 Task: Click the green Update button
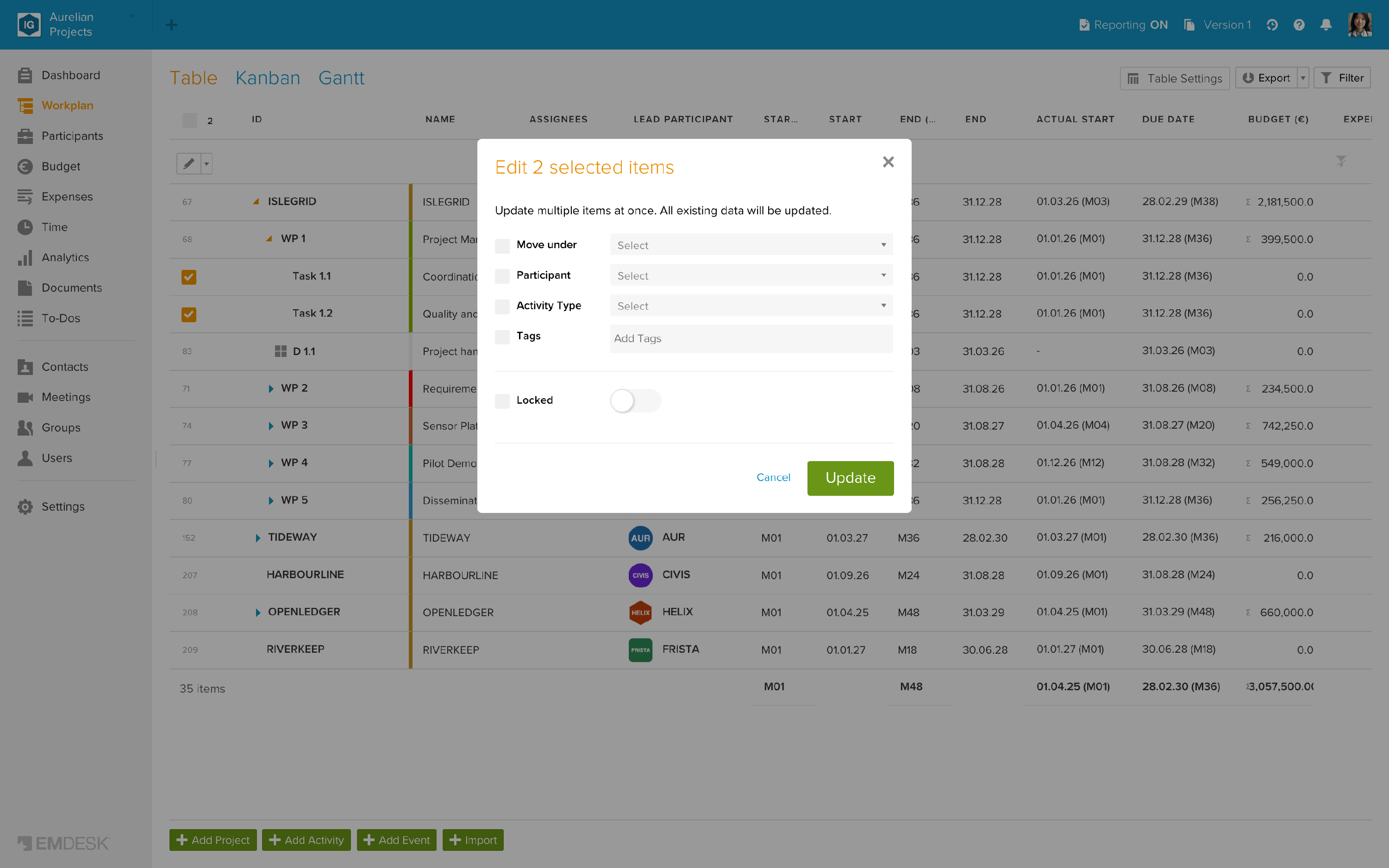(850, 478)
